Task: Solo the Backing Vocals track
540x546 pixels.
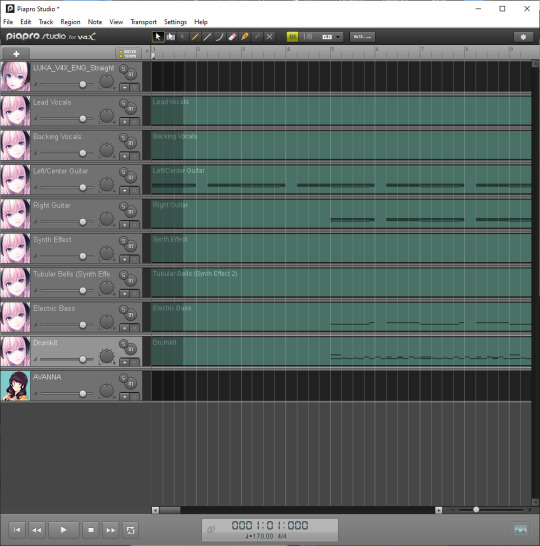Action: [x=123, y=138]
